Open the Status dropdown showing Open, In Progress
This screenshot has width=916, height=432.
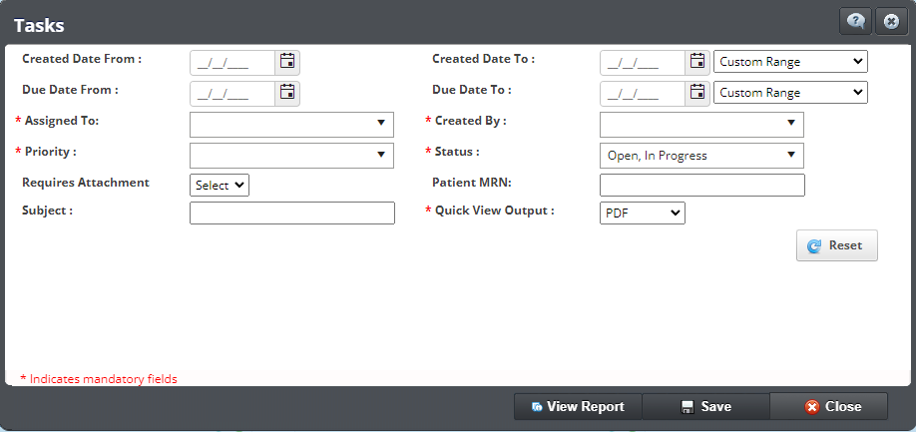pos(701,155)
